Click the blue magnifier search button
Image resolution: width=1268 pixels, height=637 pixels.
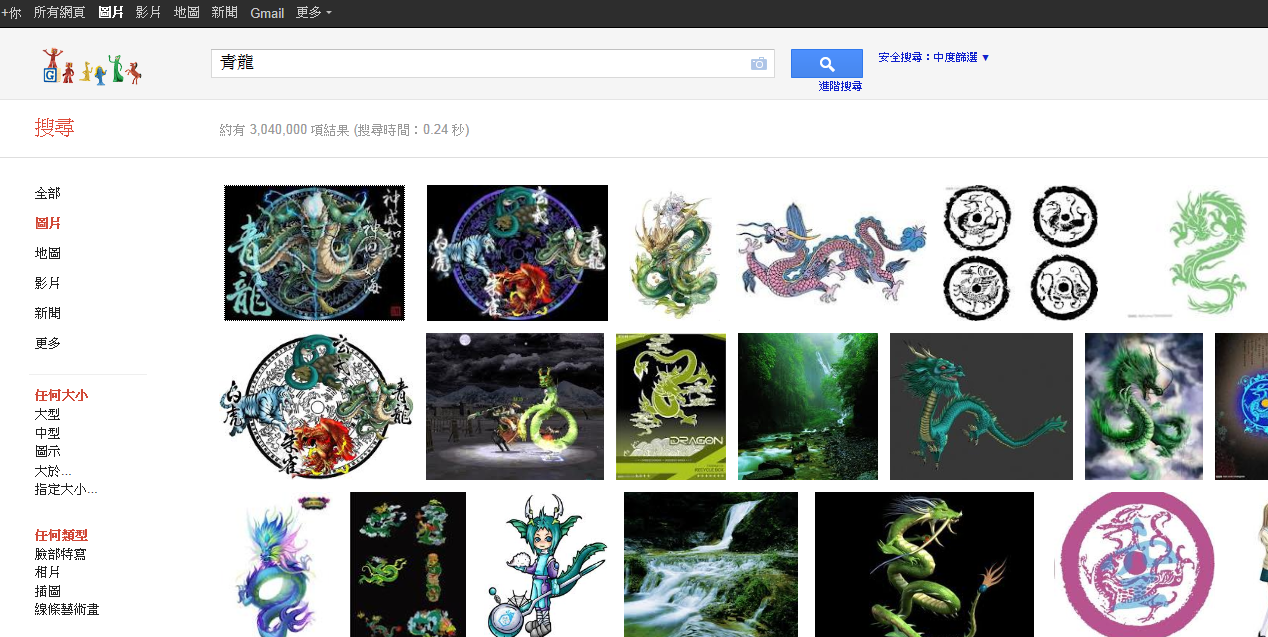point(826,63)
